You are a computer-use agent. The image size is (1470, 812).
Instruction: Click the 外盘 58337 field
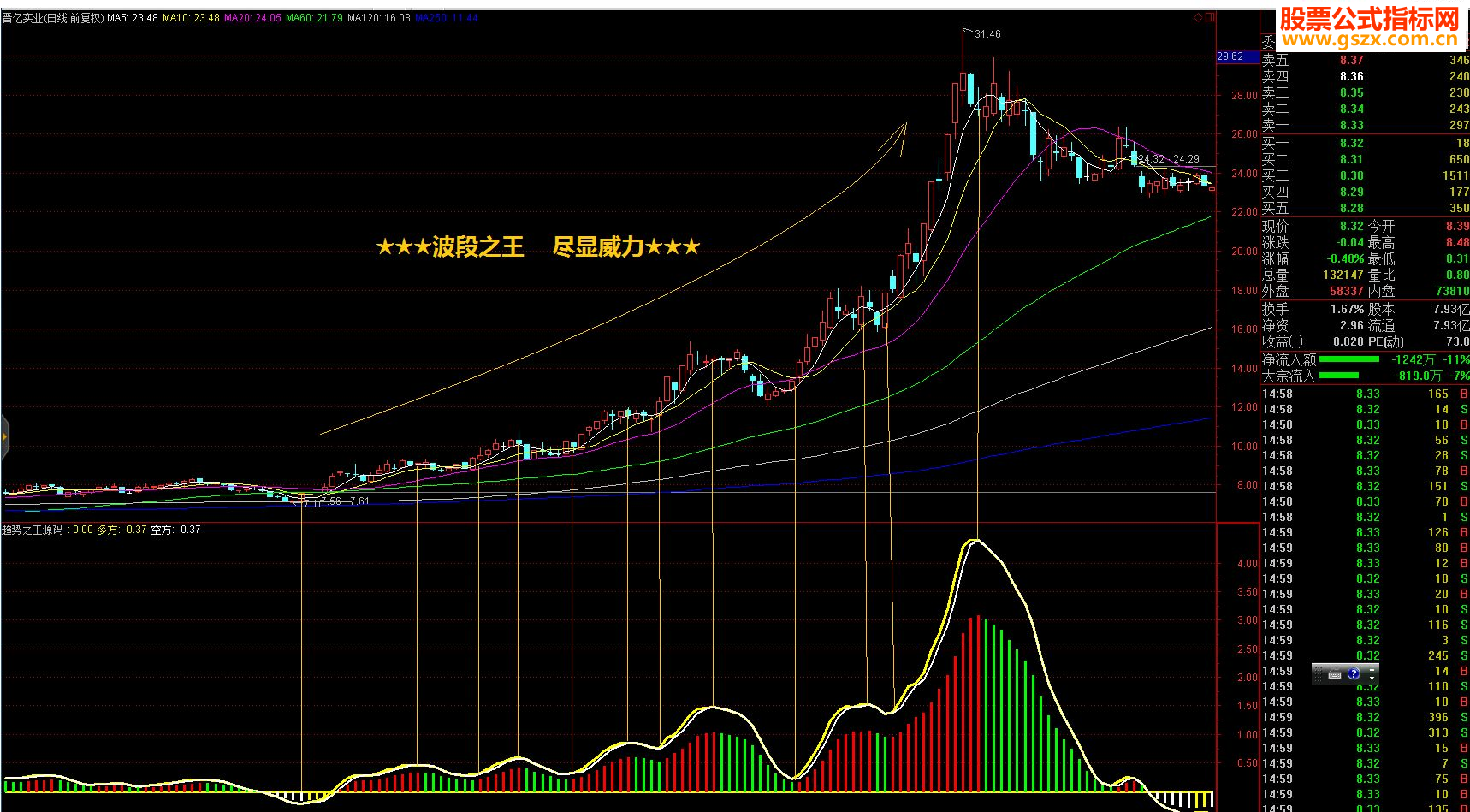point(1313,291)
